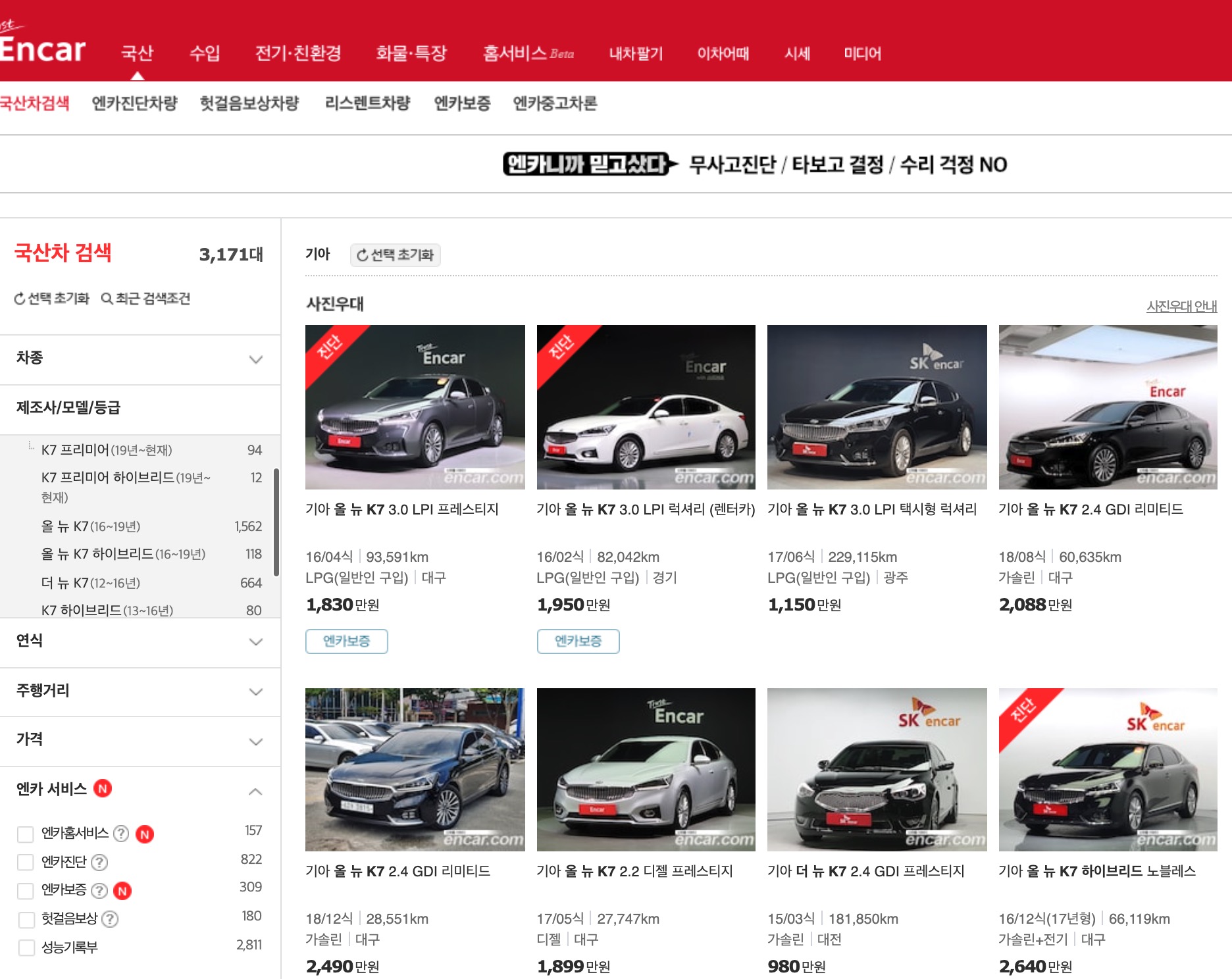Click the model list scrollbar

[x=276, y=522]
